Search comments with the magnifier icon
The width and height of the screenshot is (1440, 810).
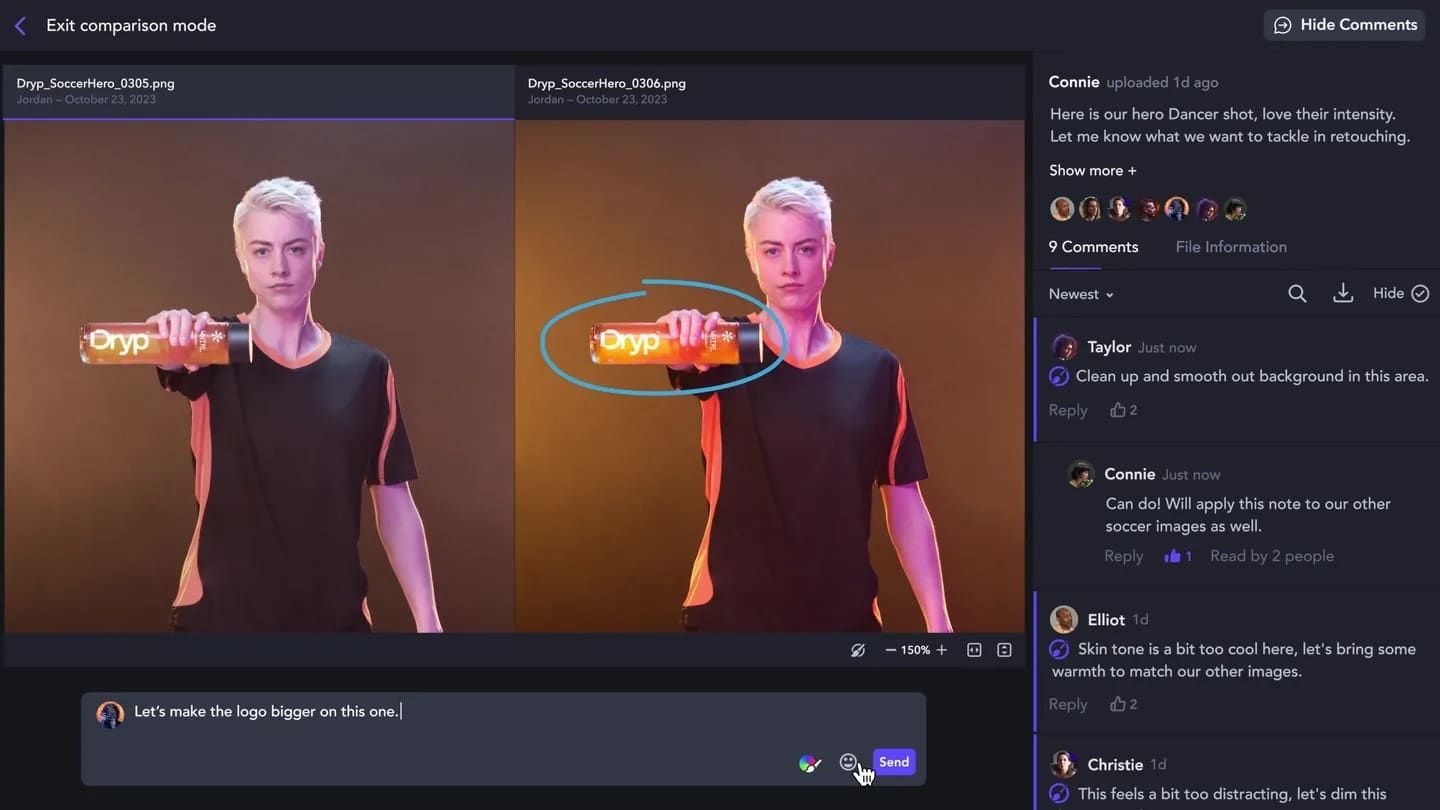(1297, 294)
